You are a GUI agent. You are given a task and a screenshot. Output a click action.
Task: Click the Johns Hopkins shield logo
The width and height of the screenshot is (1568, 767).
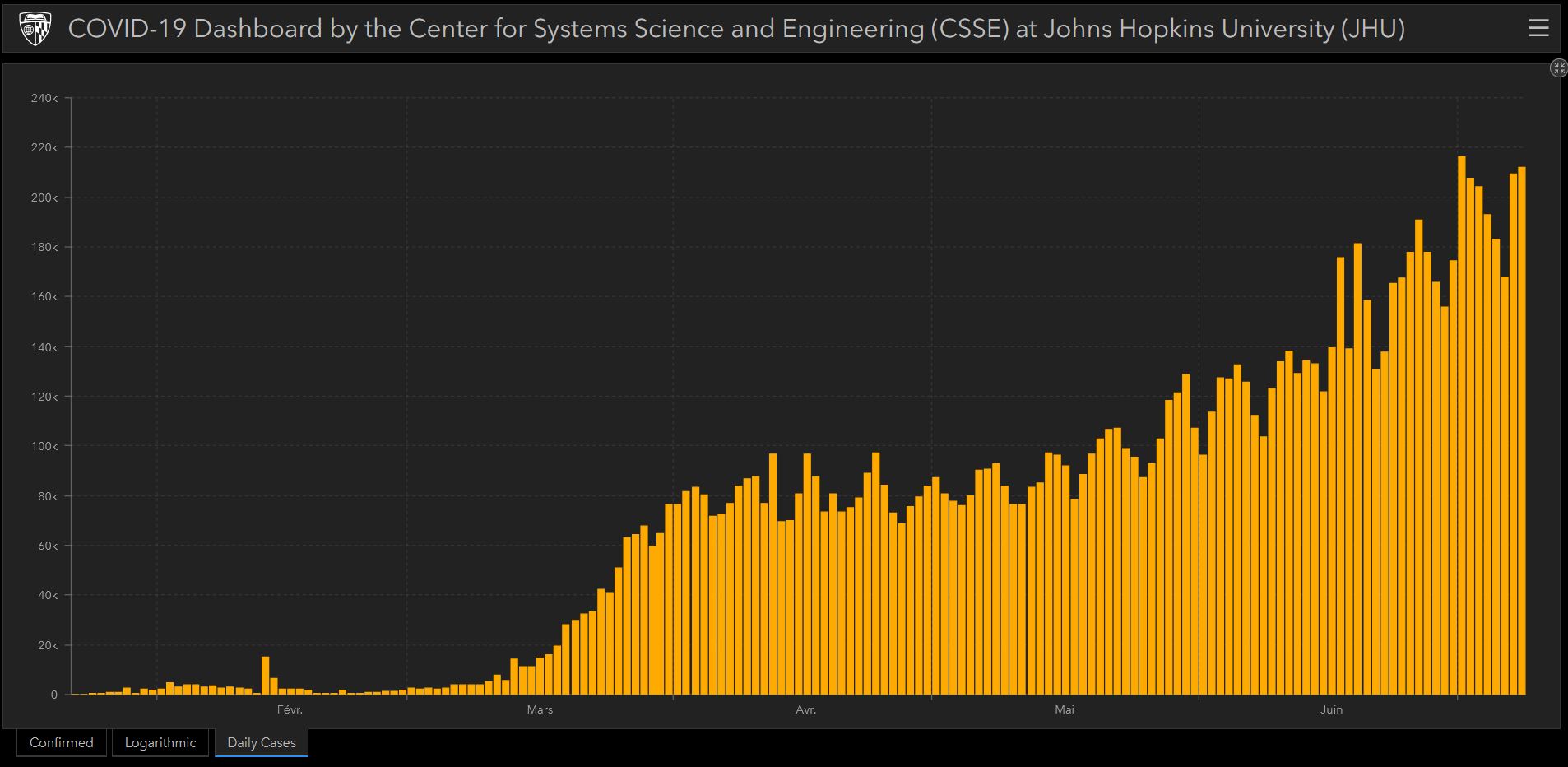coord(35,29)
